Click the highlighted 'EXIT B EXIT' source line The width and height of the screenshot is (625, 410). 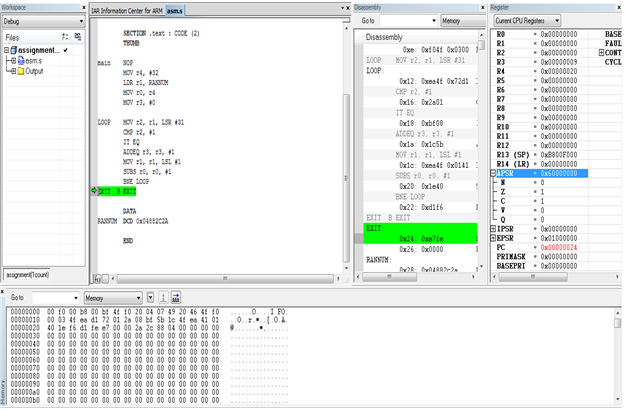(x=117, y=192)
